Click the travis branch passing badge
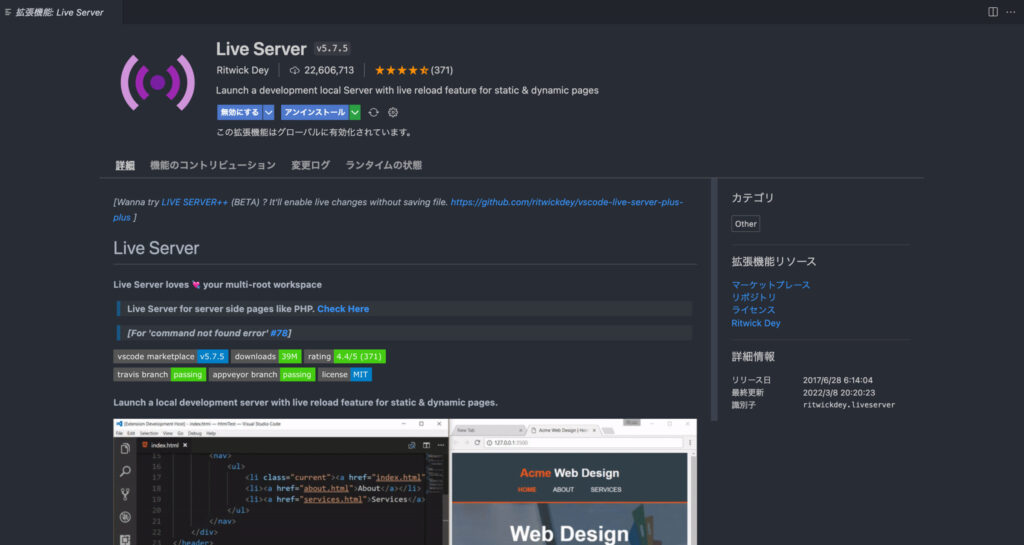This screenshot has height=545, width=1024. 160,375
